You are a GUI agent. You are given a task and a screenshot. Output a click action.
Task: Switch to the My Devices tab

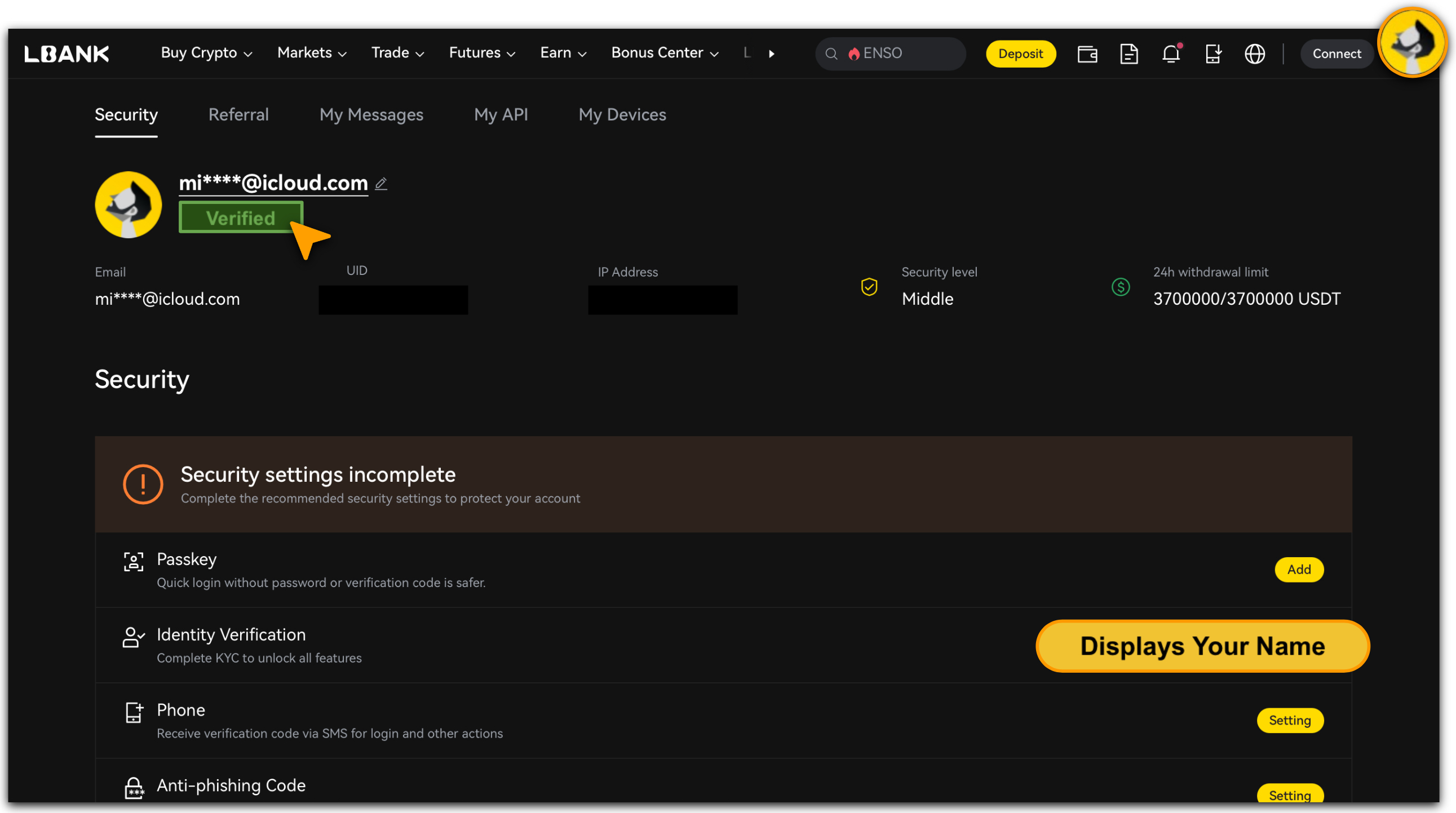pos(622,115)
